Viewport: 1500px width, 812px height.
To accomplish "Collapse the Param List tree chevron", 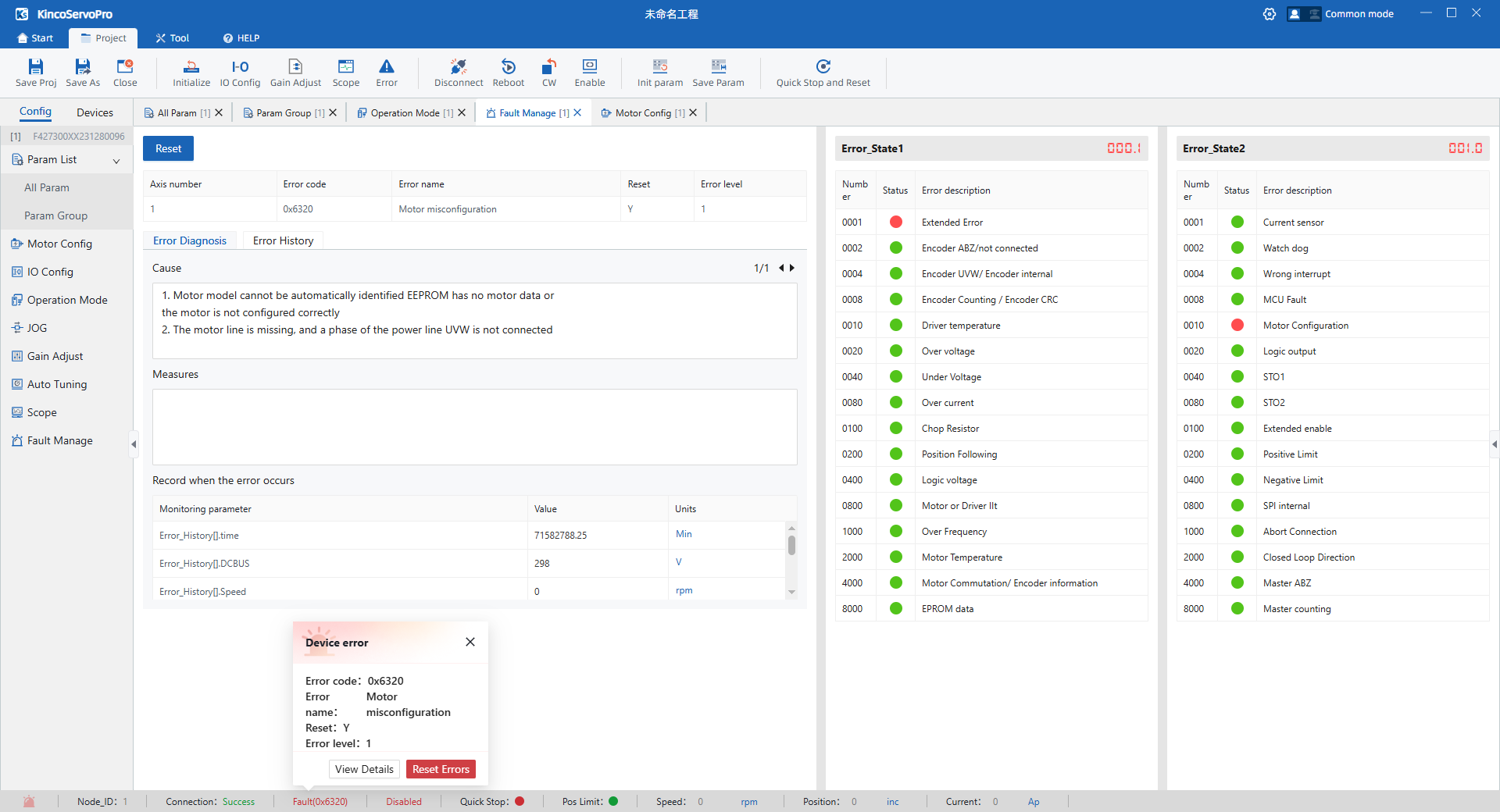I will (116, 161).
